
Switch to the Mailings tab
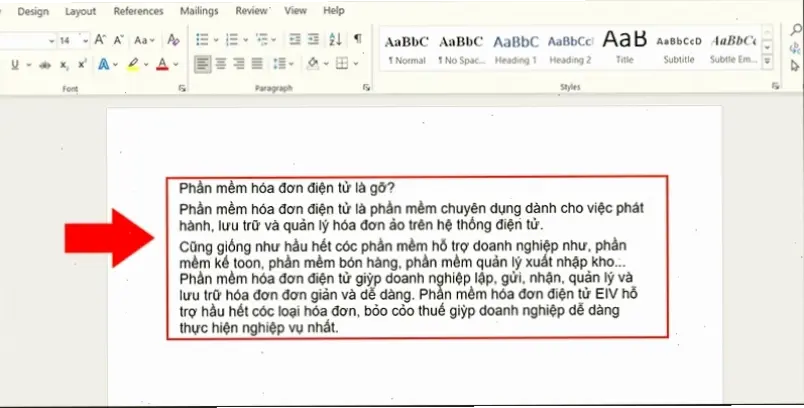pos(199,11)
